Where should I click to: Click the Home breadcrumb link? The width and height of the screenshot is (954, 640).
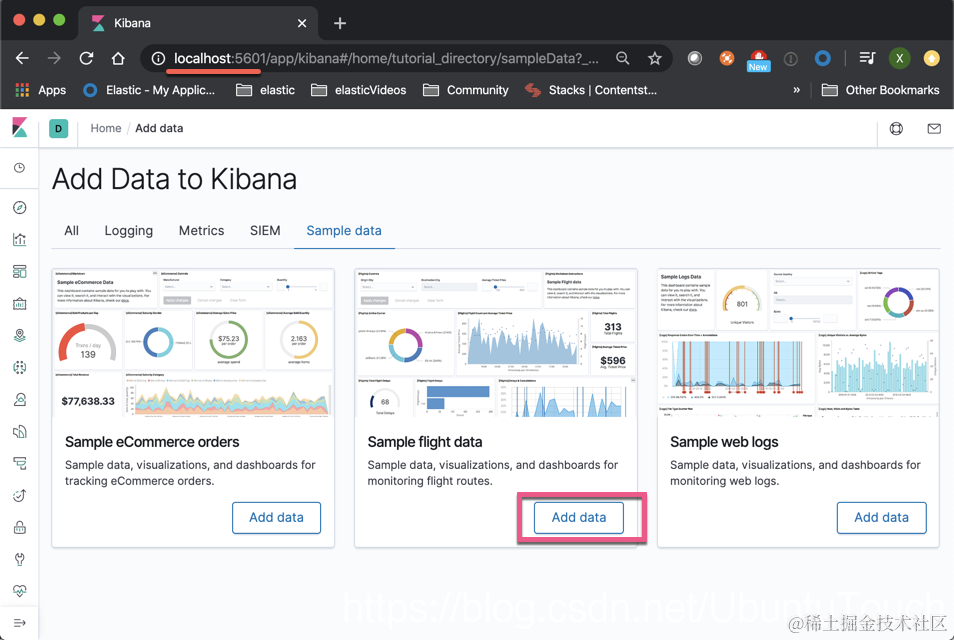coord(106,128)
